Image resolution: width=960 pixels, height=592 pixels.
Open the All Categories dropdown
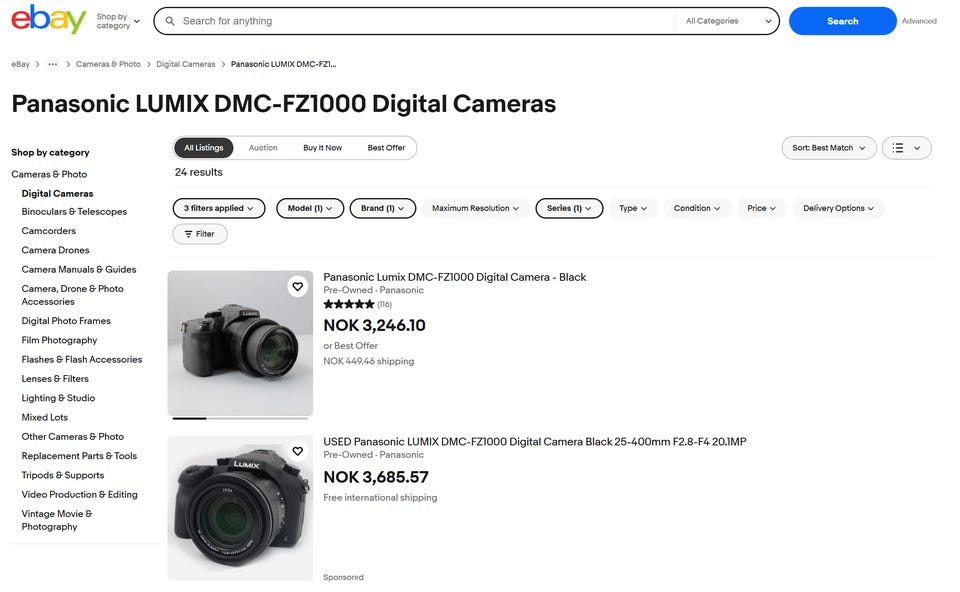click(728, 21)
